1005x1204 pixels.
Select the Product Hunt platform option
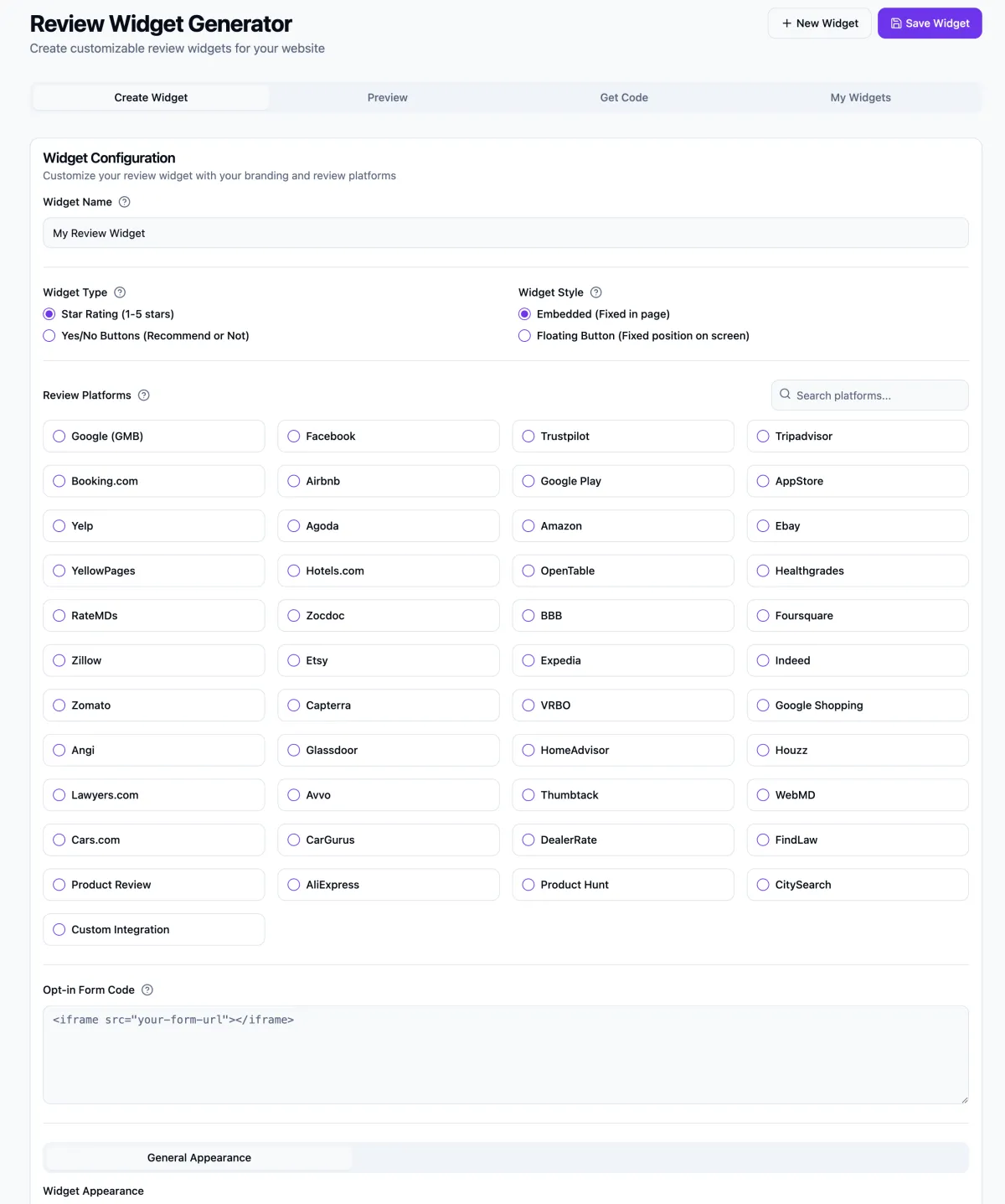click(623, 885)
